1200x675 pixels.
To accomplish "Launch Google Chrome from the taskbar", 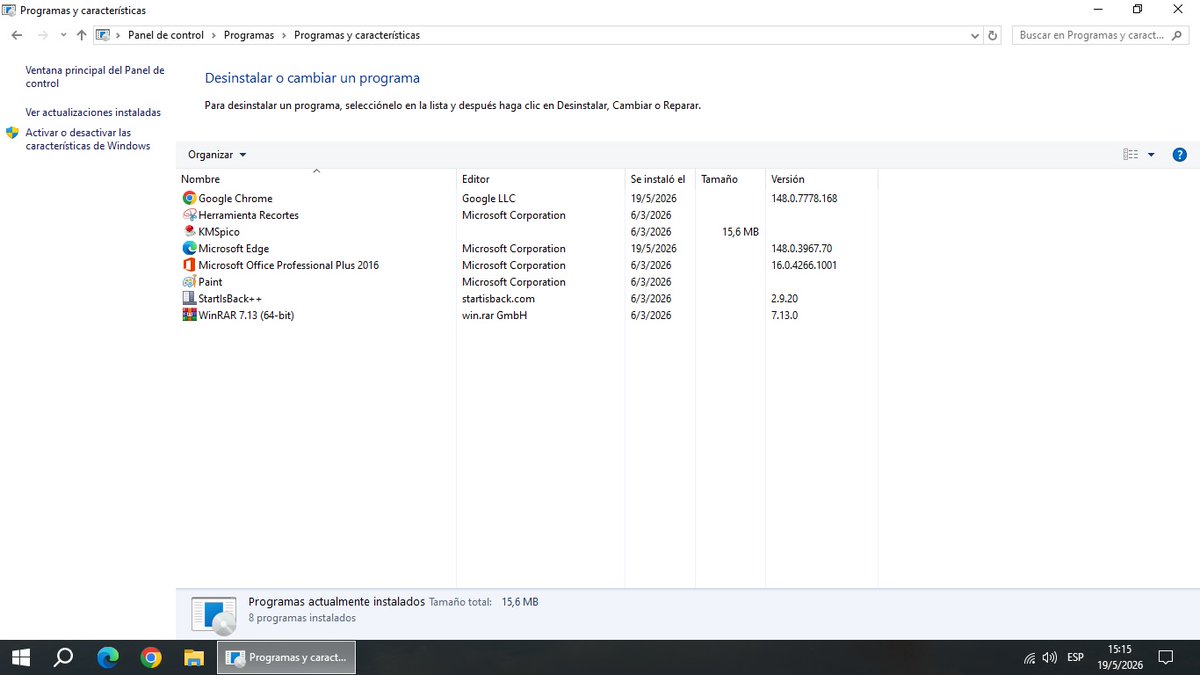I will (x=151, y=657).
